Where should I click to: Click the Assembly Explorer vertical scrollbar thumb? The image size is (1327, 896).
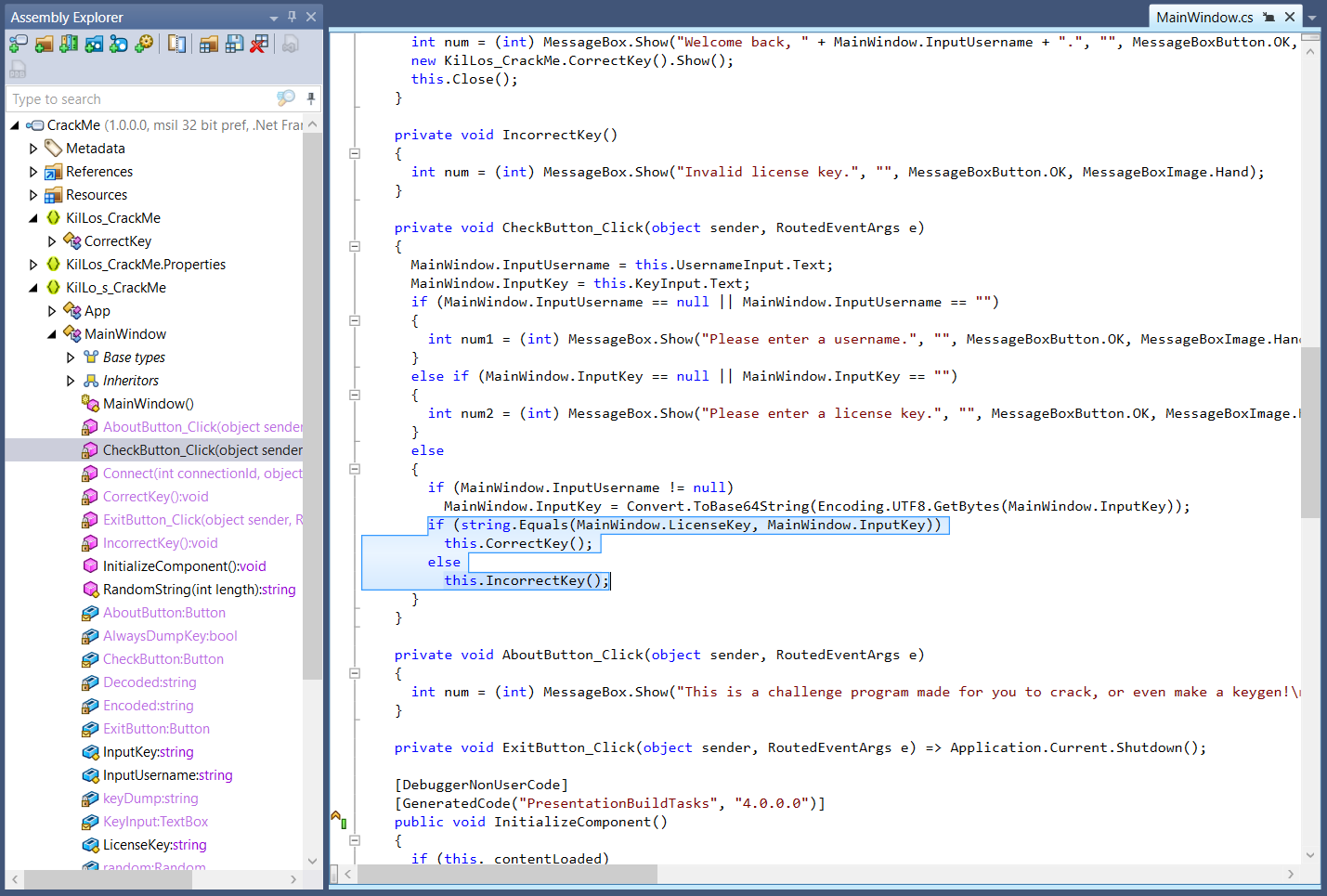point(312,406)
